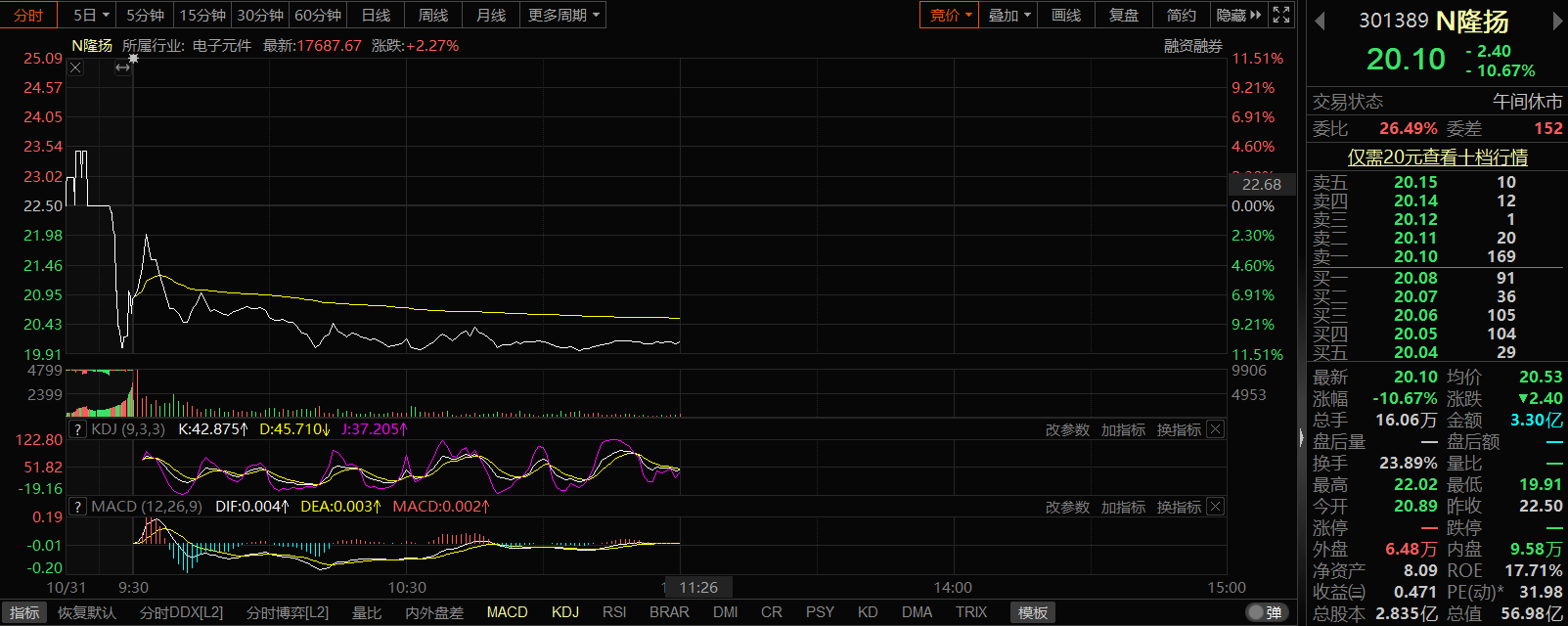Expand the 5日 period dropdown

point(91,15)
